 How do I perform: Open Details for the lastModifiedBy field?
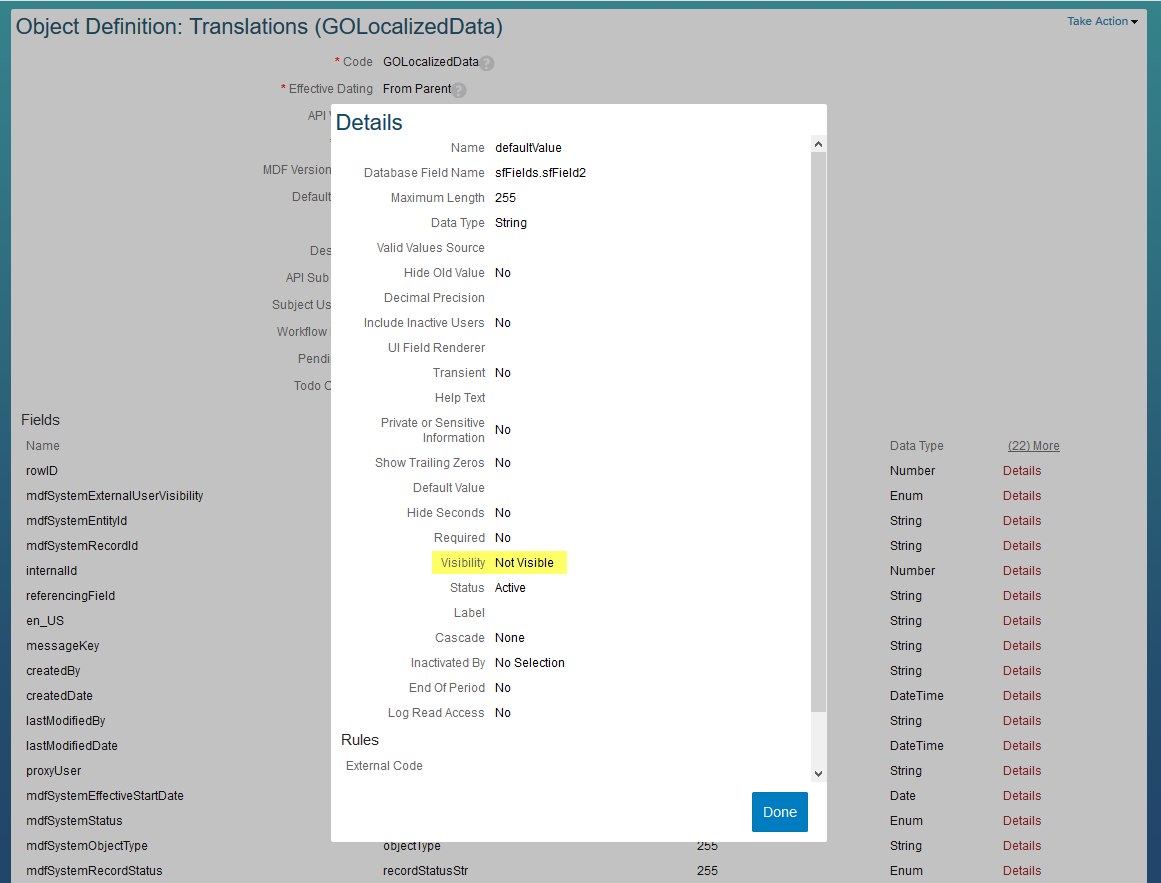1022,721
